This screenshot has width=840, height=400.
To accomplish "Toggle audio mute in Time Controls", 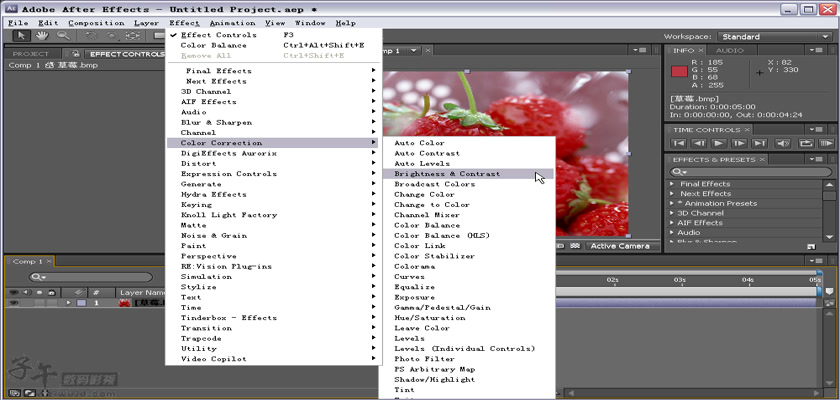I will point(783,144).
